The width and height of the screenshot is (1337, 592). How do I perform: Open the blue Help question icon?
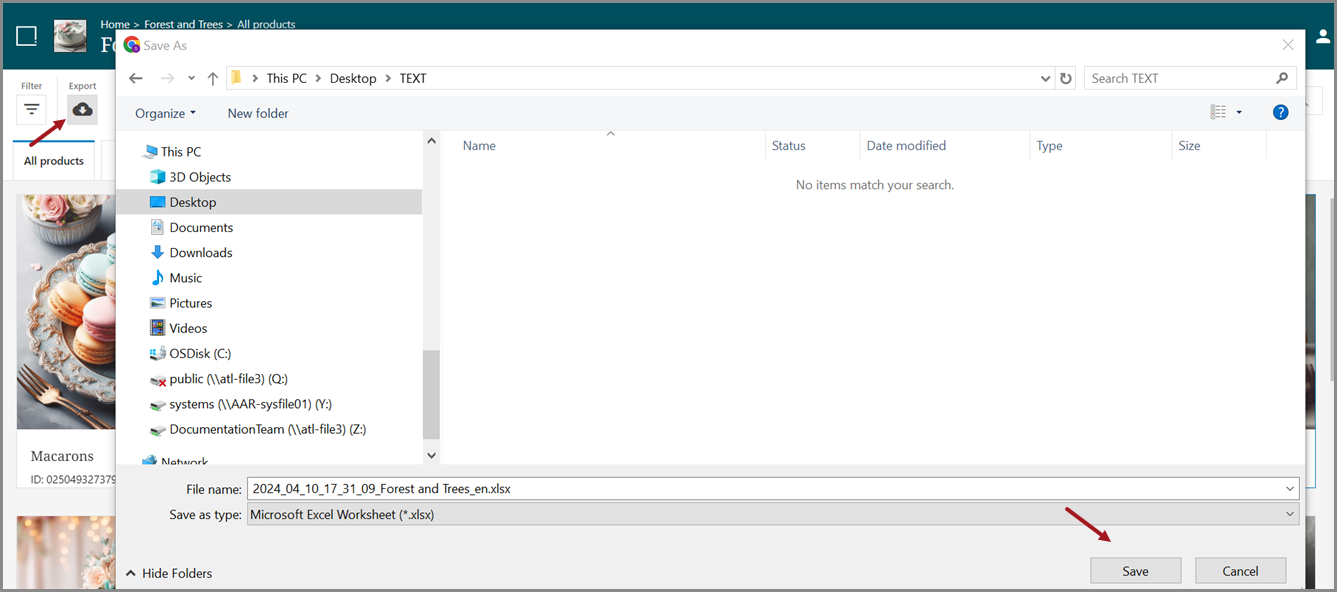tap(1280, 113)
